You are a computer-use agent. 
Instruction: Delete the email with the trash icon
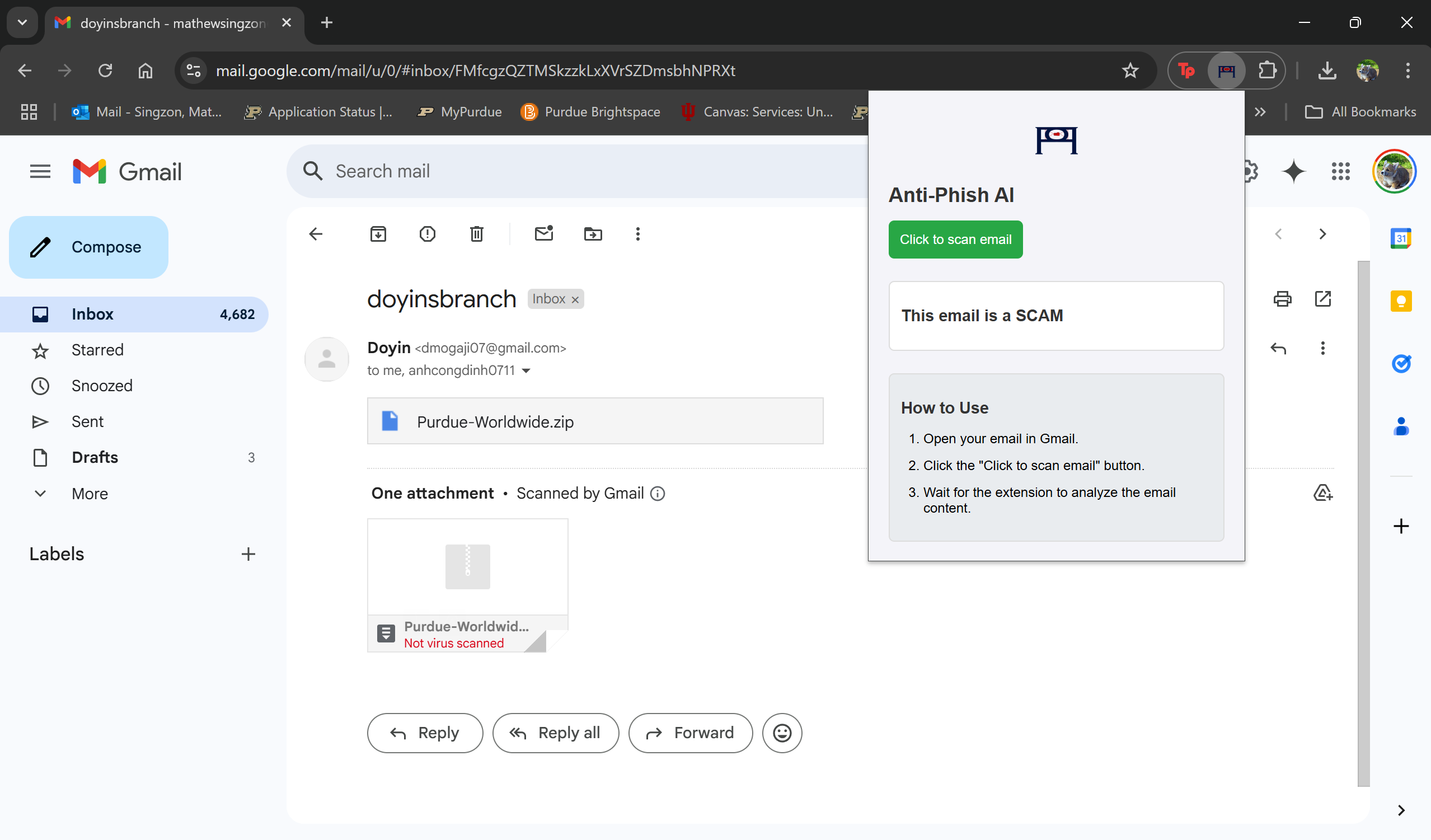[476, 234]
